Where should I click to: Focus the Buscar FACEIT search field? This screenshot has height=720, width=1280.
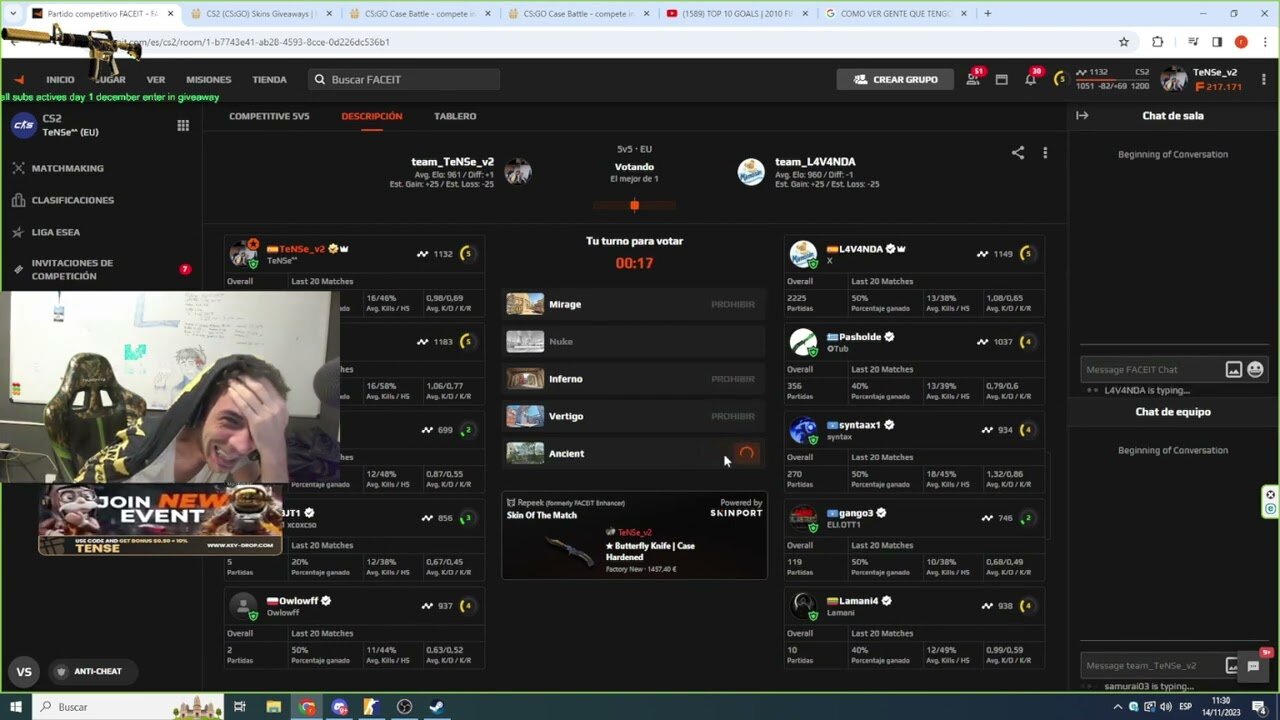point(404,79)
